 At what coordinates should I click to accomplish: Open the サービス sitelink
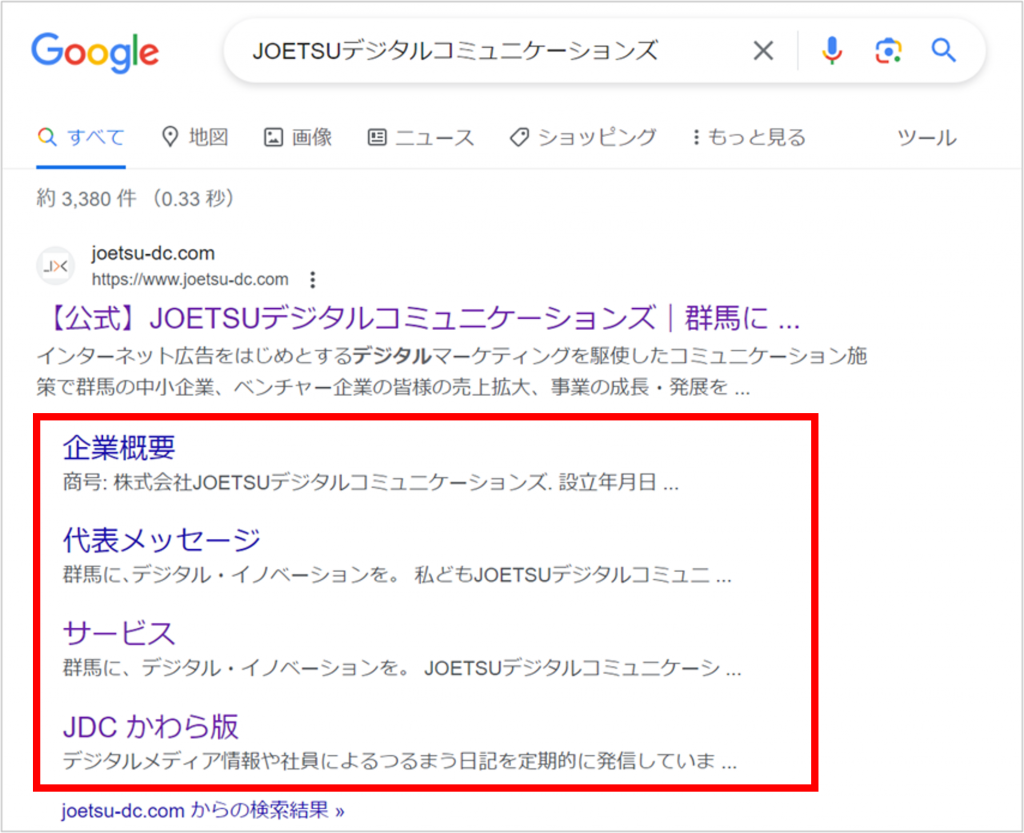[x=119, y=633]
